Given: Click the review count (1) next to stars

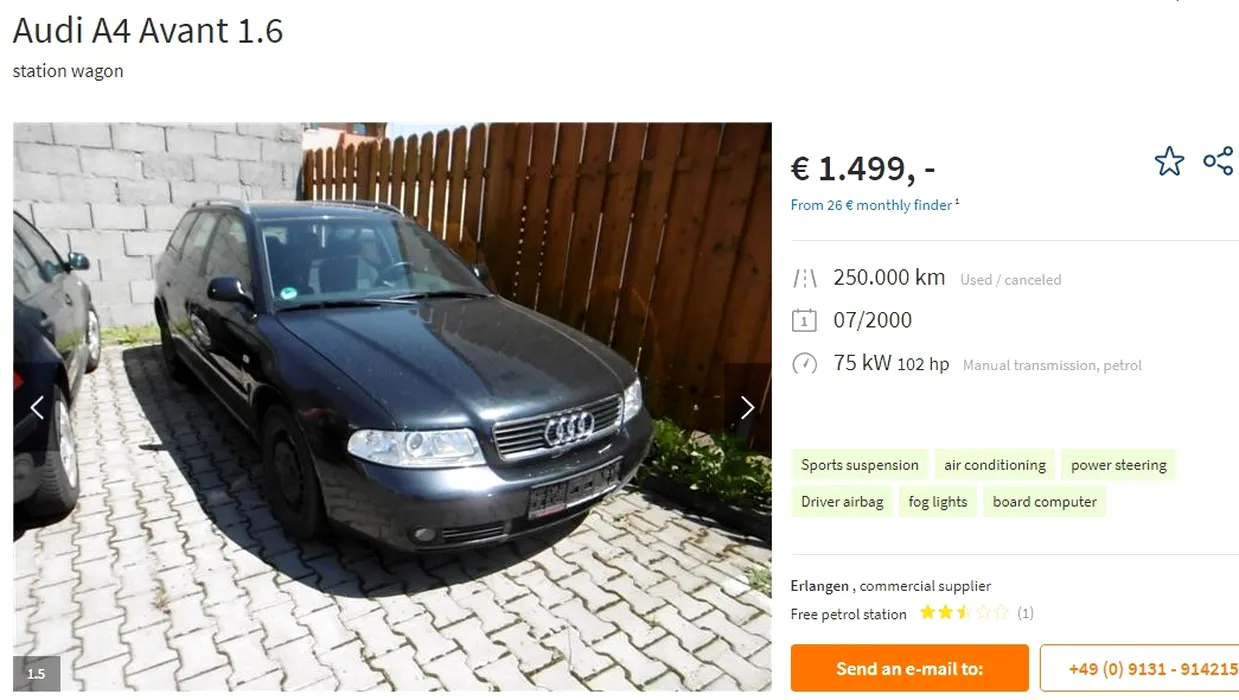Looking at the screenshot, I should click(1025, 613).
